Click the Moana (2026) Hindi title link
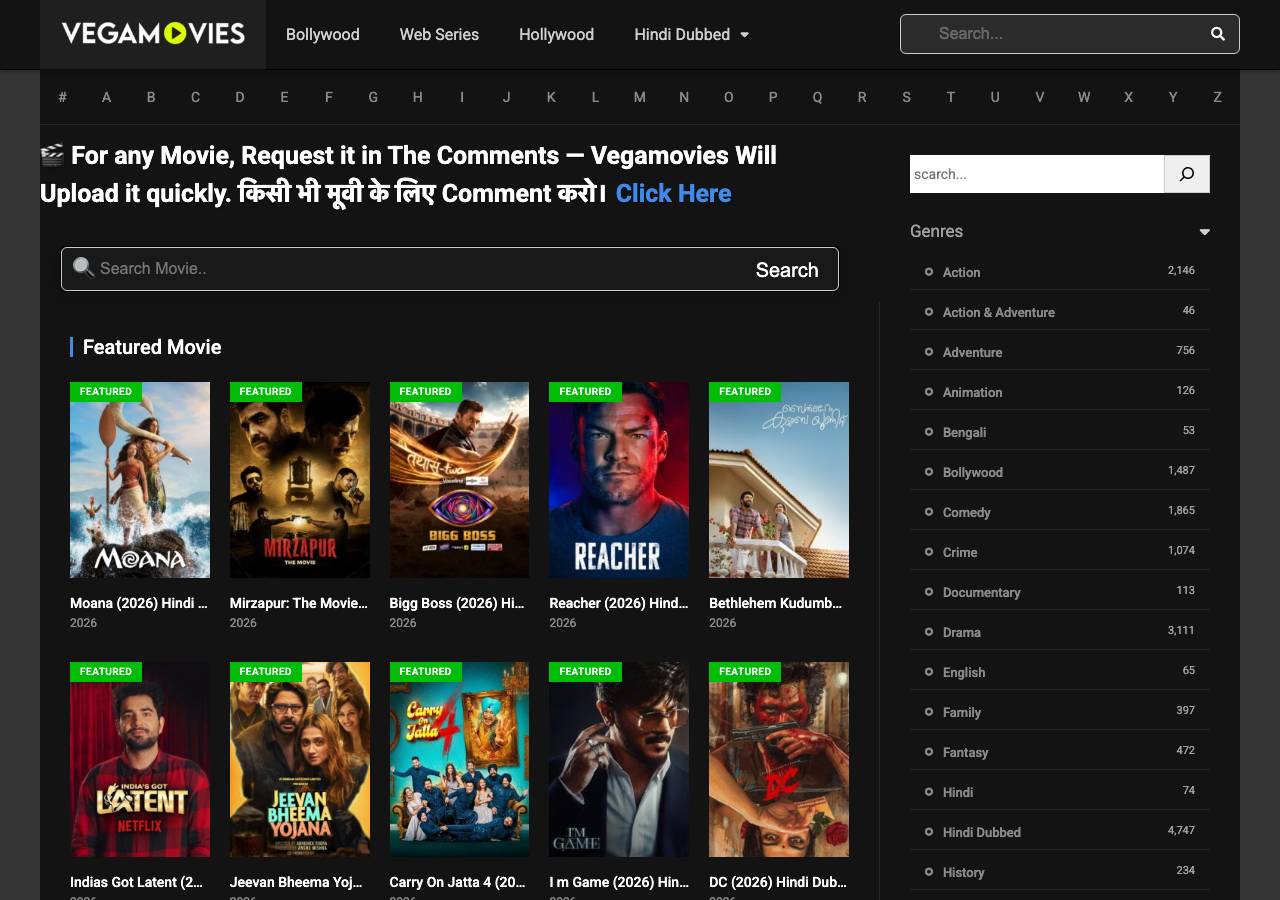Viewport: 1280px width, 900px height. coord(139,603)
